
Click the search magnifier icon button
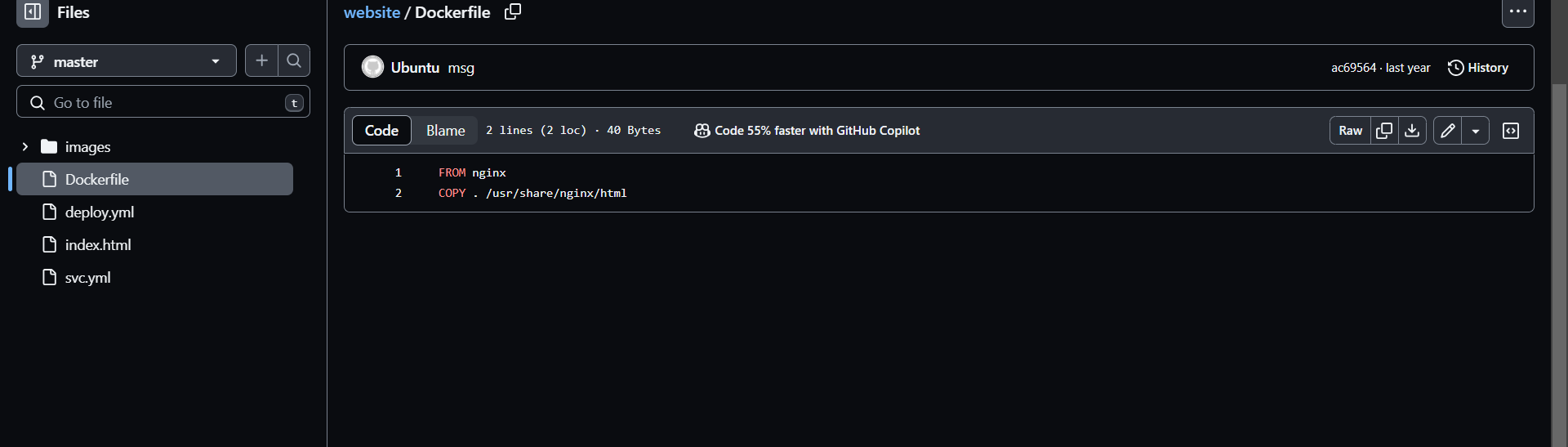(294, 60)
